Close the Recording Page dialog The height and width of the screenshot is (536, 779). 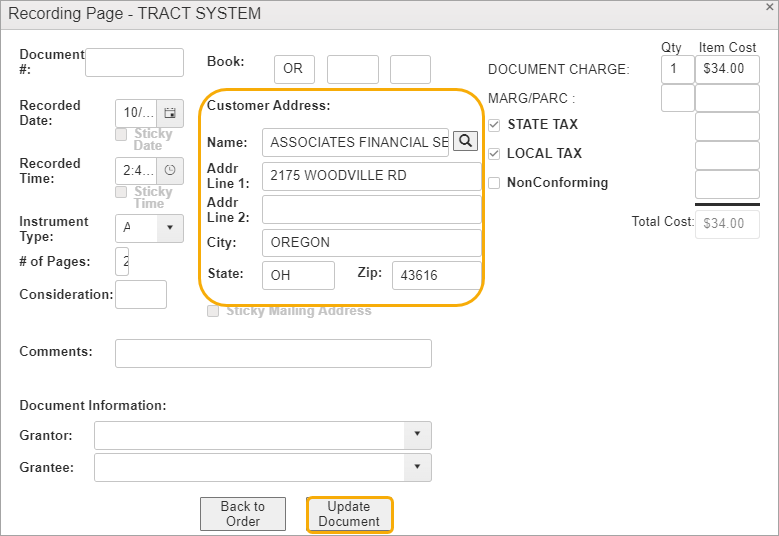pyautogui.click(x=767, y=7)
